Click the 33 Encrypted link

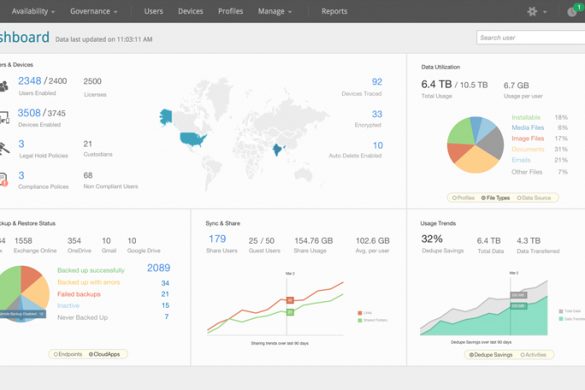click(377, 114)
